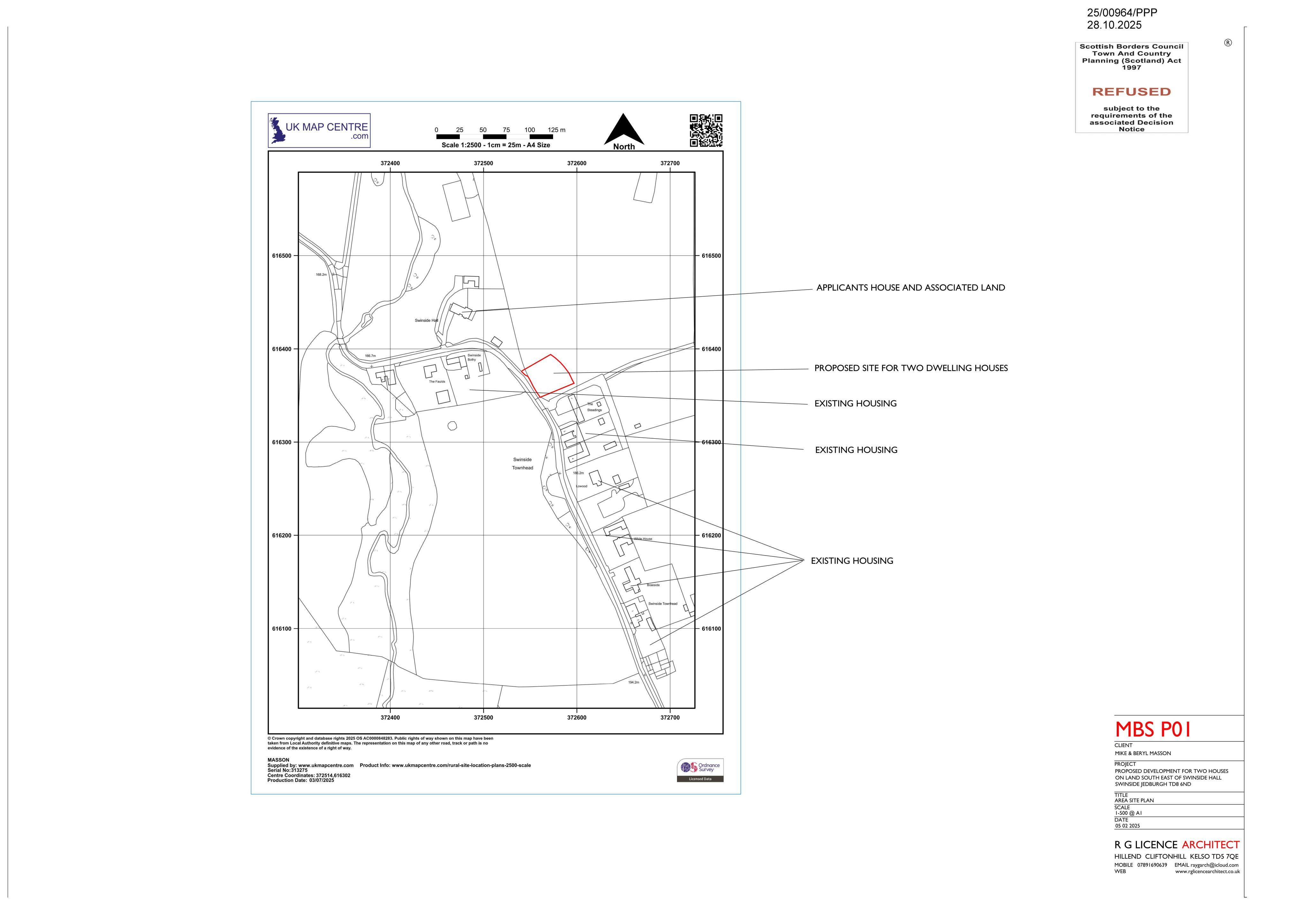Click client name 'MIKE & BERYL MASSON'

click(1143, 753)
